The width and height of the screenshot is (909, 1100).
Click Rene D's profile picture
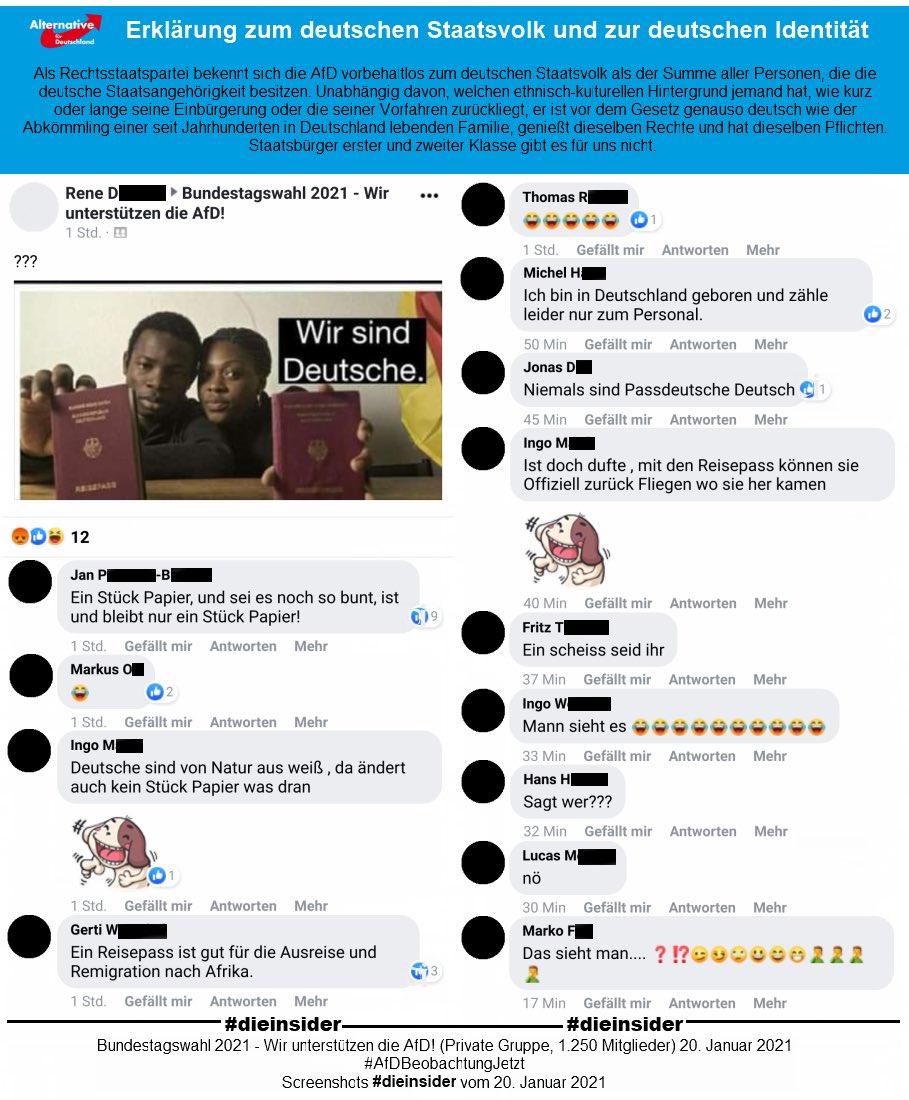[x=34, y=207]
